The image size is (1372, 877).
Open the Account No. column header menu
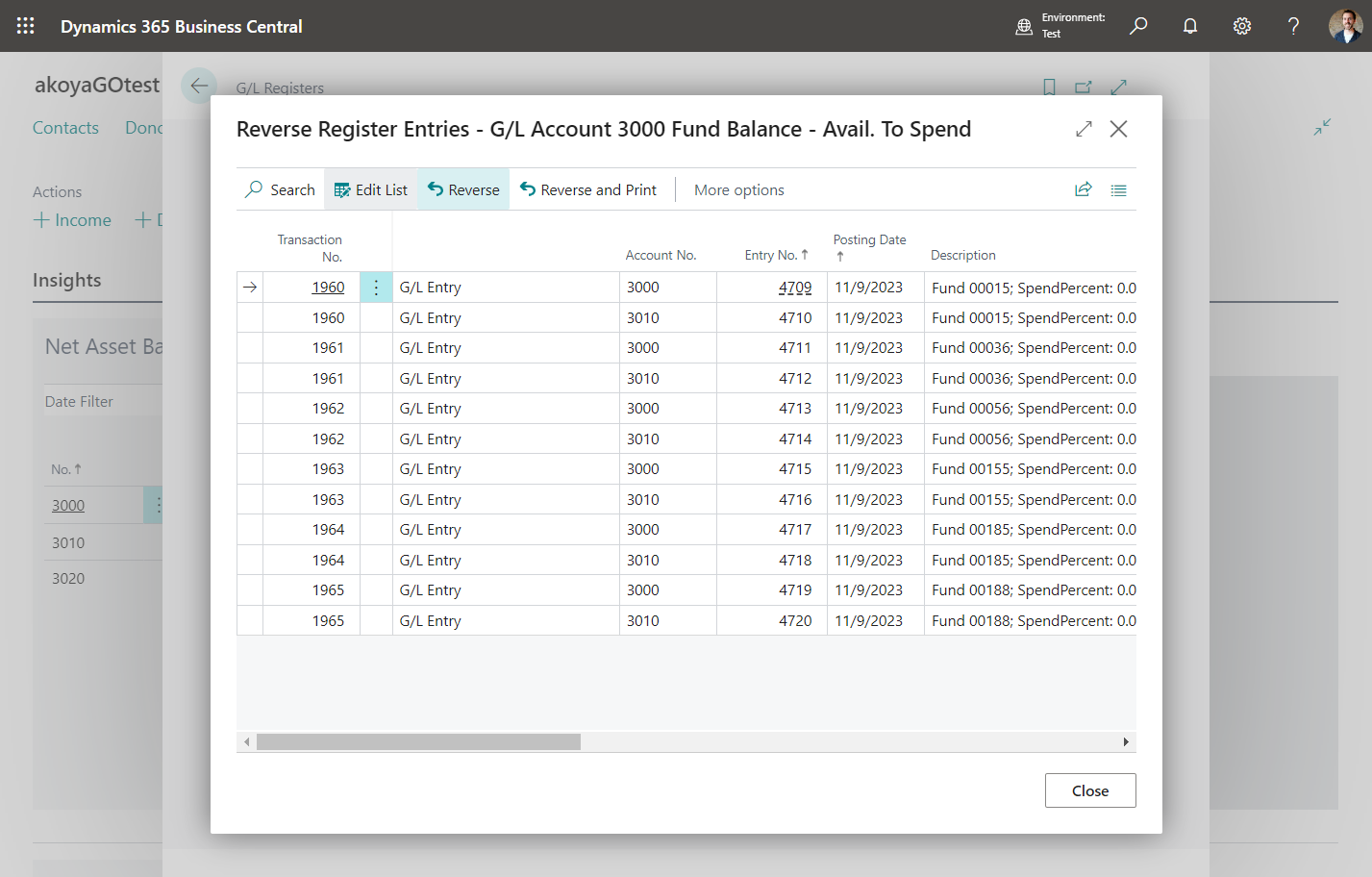coord(661,255)
